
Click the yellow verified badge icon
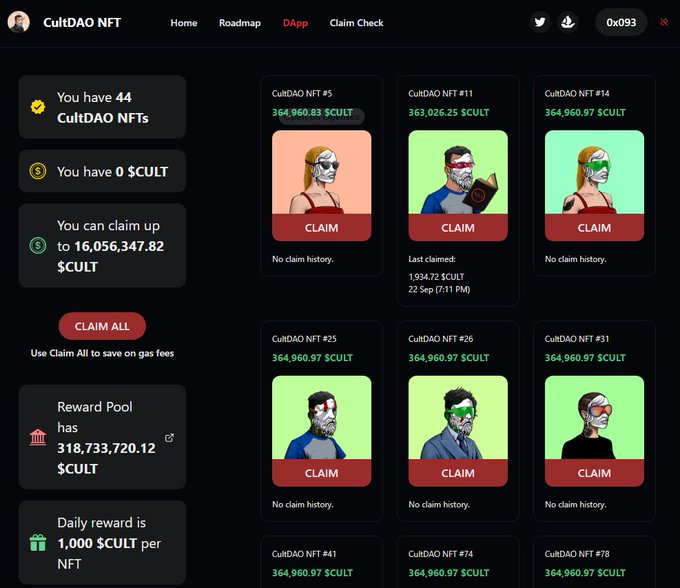pyautogui.click(x=38, y=107)
